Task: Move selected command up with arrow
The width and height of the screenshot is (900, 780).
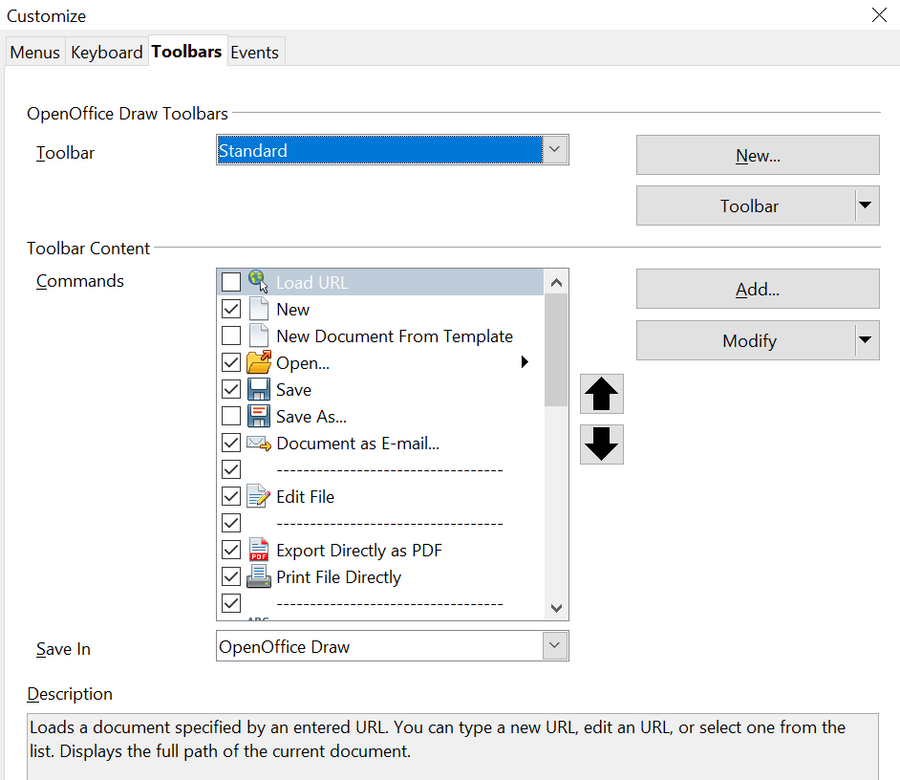Action: [602, 394]
